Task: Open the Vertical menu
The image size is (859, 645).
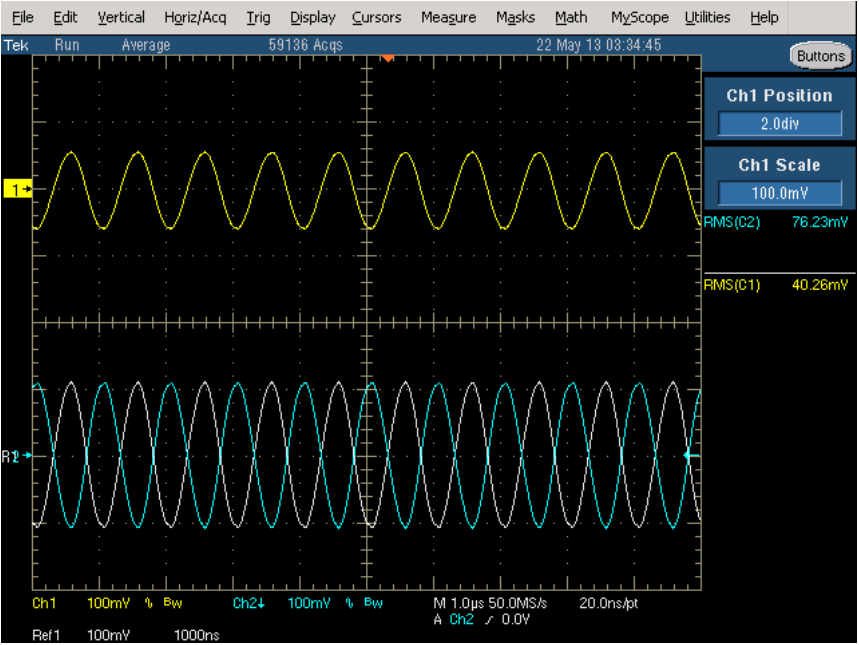Action: (121, 18)
